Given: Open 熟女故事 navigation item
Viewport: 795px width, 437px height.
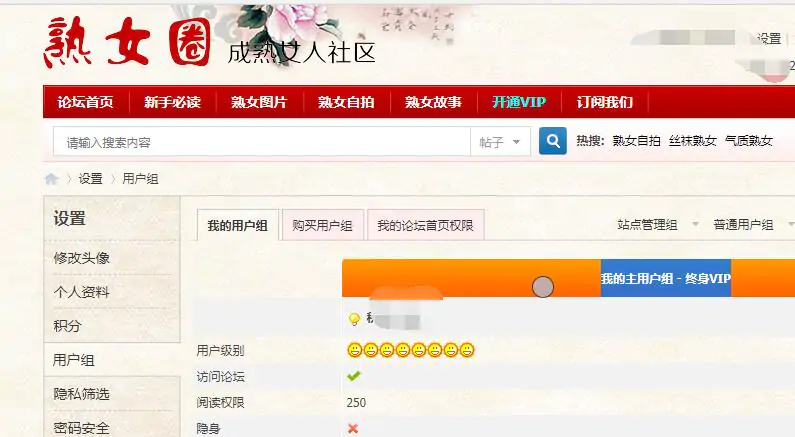Looking at the screenshot, I should 433,102.
